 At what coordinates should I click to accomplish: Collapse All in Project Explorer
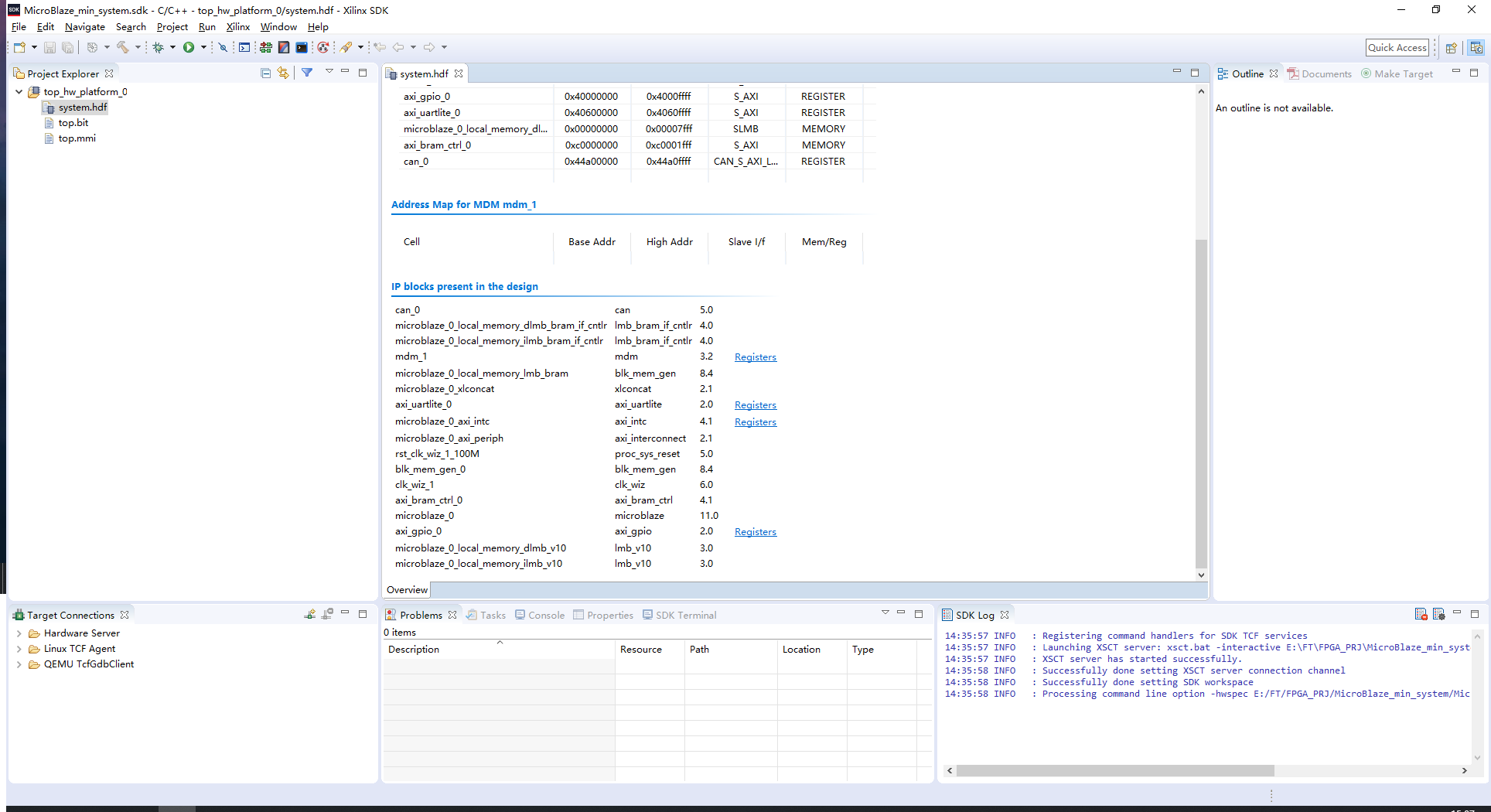click(x=266, y=73)
